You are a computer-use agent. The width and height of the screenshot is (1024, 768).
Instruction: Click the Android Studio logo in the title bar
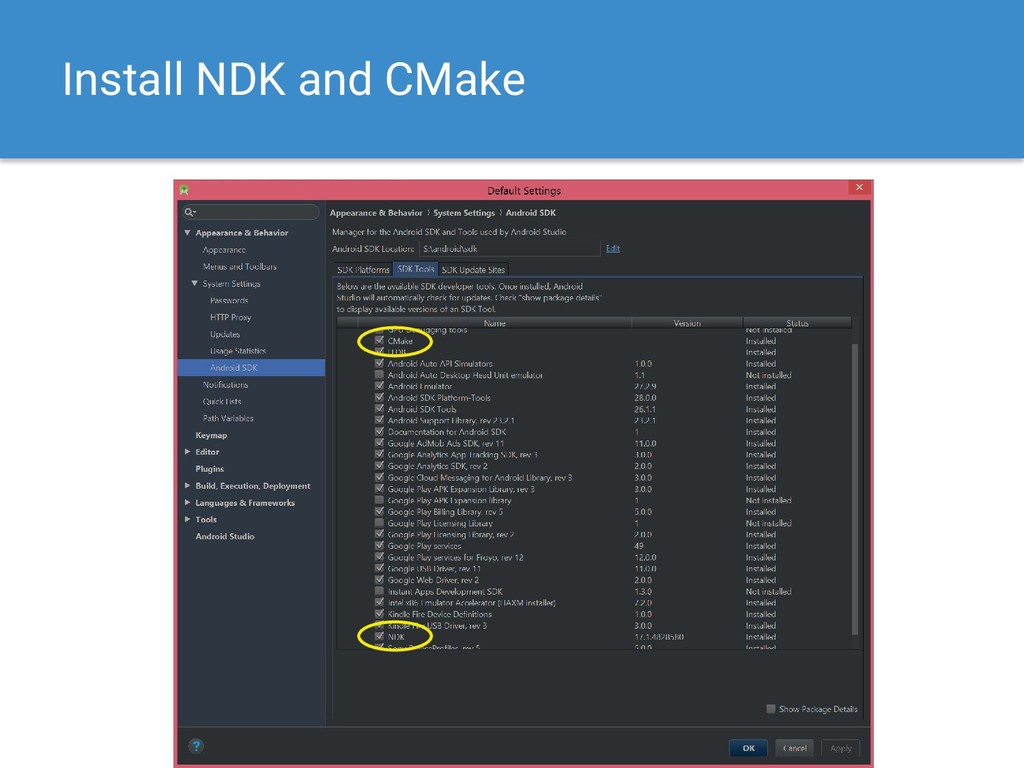coord(184,190)
